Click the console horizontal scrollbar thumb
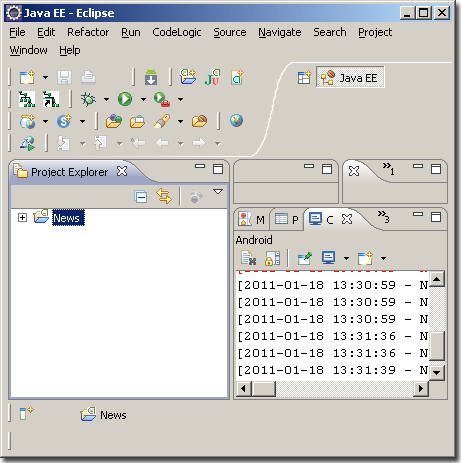 tap(264, 388)
